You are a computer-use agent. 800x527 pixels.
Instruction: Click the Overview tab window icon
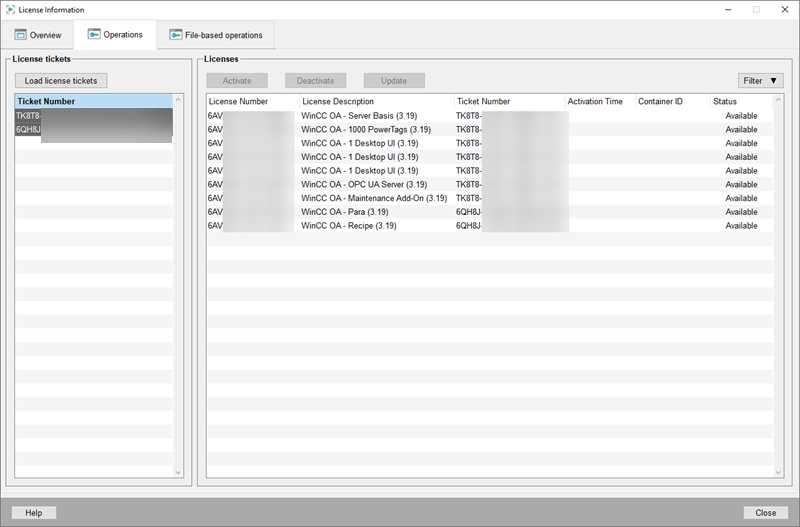point(20,35)
